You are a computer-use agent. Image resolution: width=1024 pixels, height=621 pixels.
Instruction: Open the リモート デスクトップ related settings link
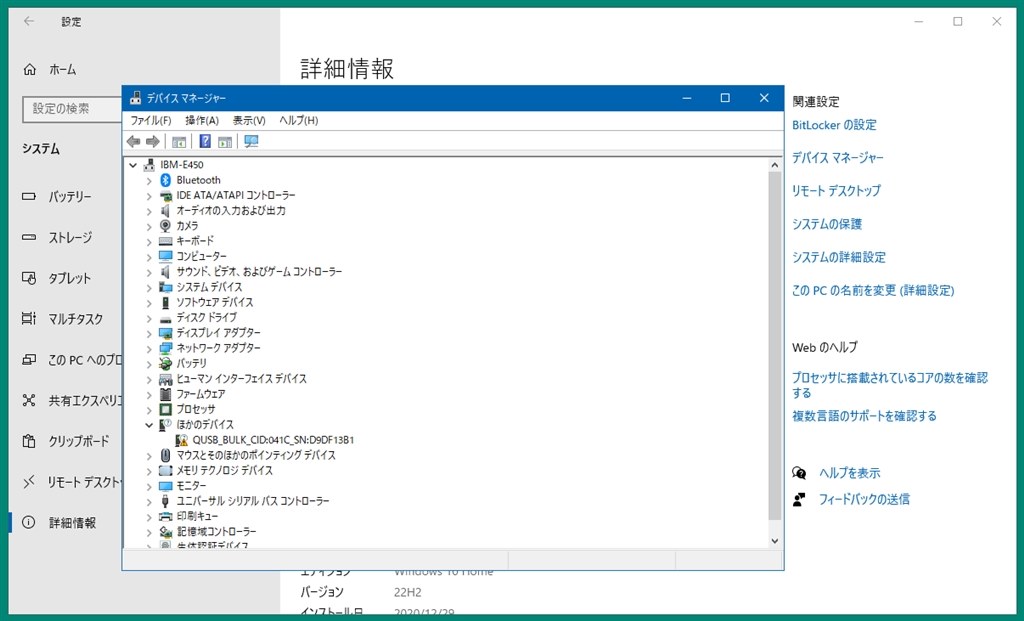coord(836,191)
